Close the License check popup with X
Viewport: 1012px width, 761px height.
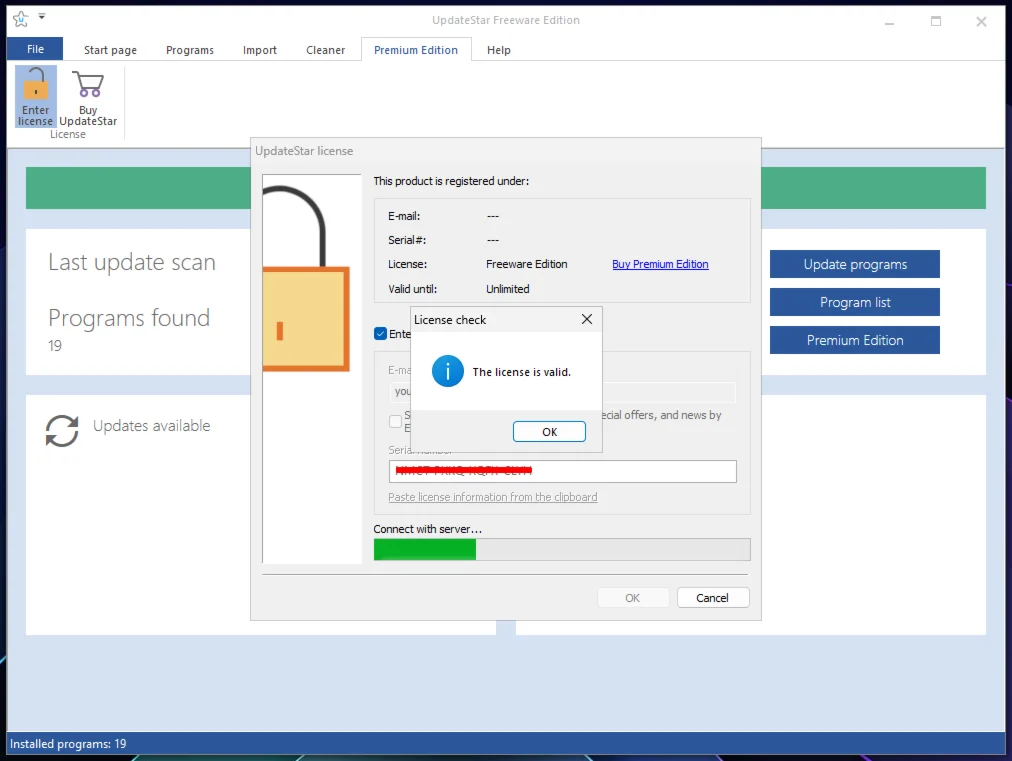(x=587, y=319)
